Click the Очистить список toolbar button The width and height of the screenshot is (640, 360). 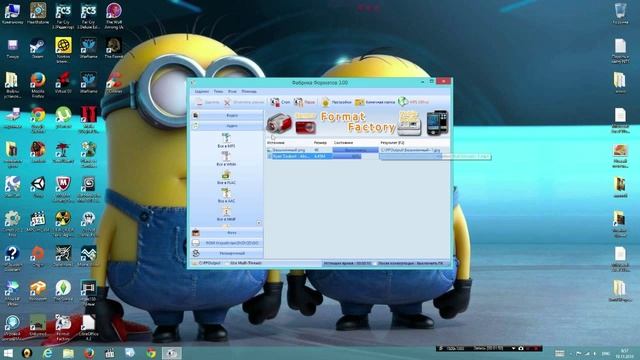244,102
